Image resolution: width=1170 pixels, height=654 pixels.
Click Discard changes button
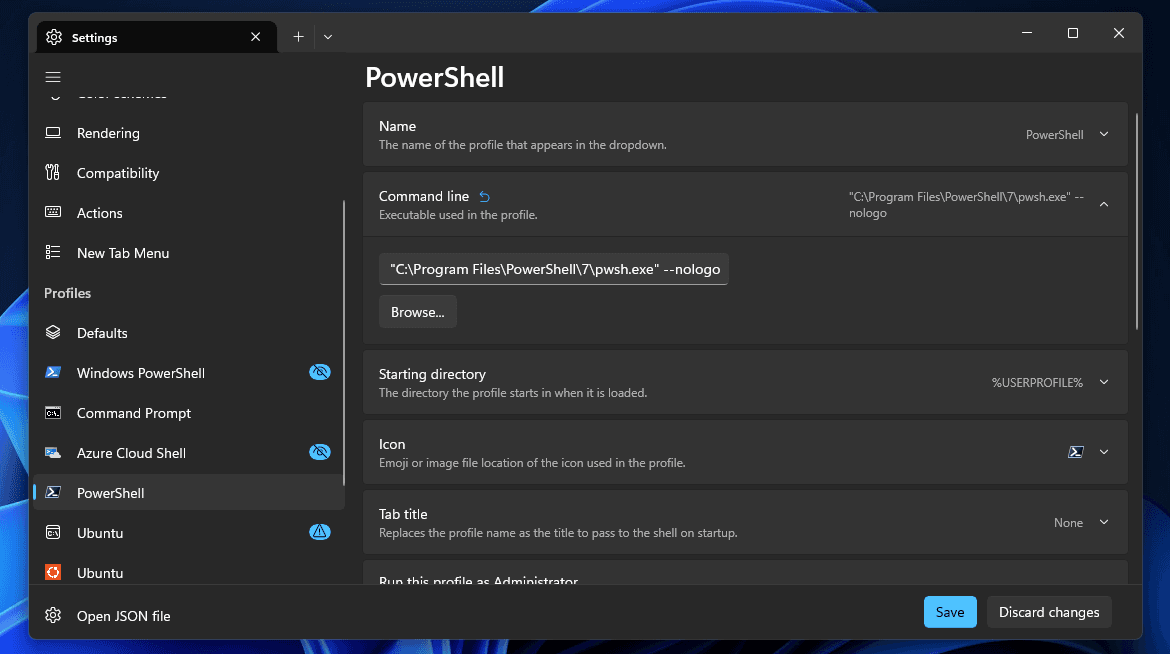coord(1049,611)
